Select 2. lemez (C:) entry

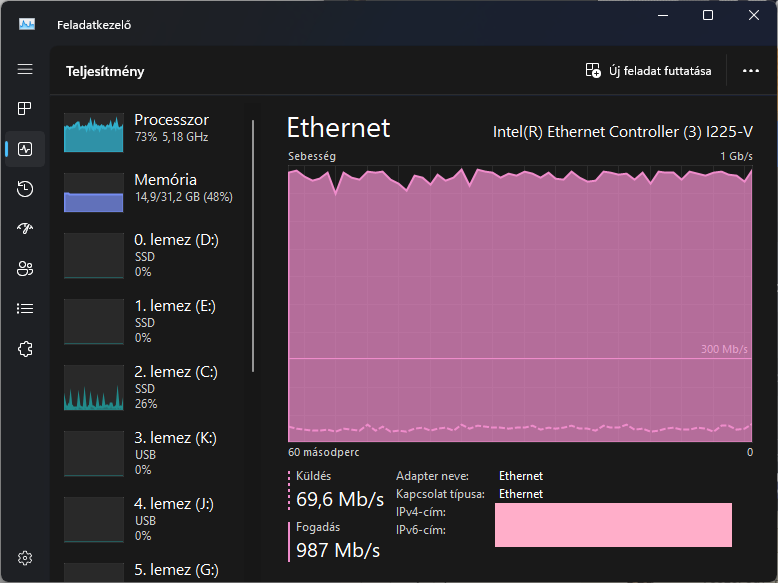pyautogui.click(x=155, y=388)
